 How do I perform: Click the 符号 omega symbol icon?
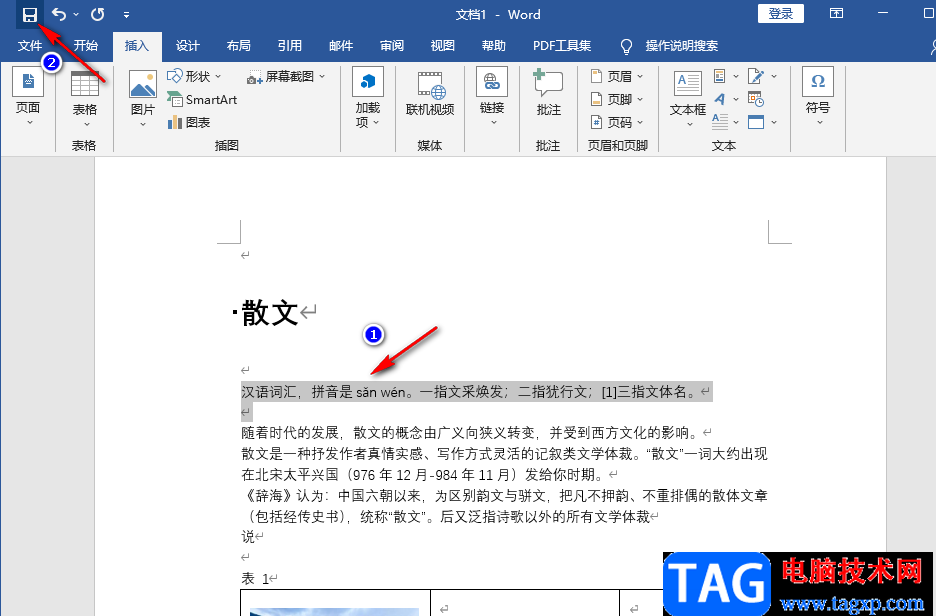point(818,82)
